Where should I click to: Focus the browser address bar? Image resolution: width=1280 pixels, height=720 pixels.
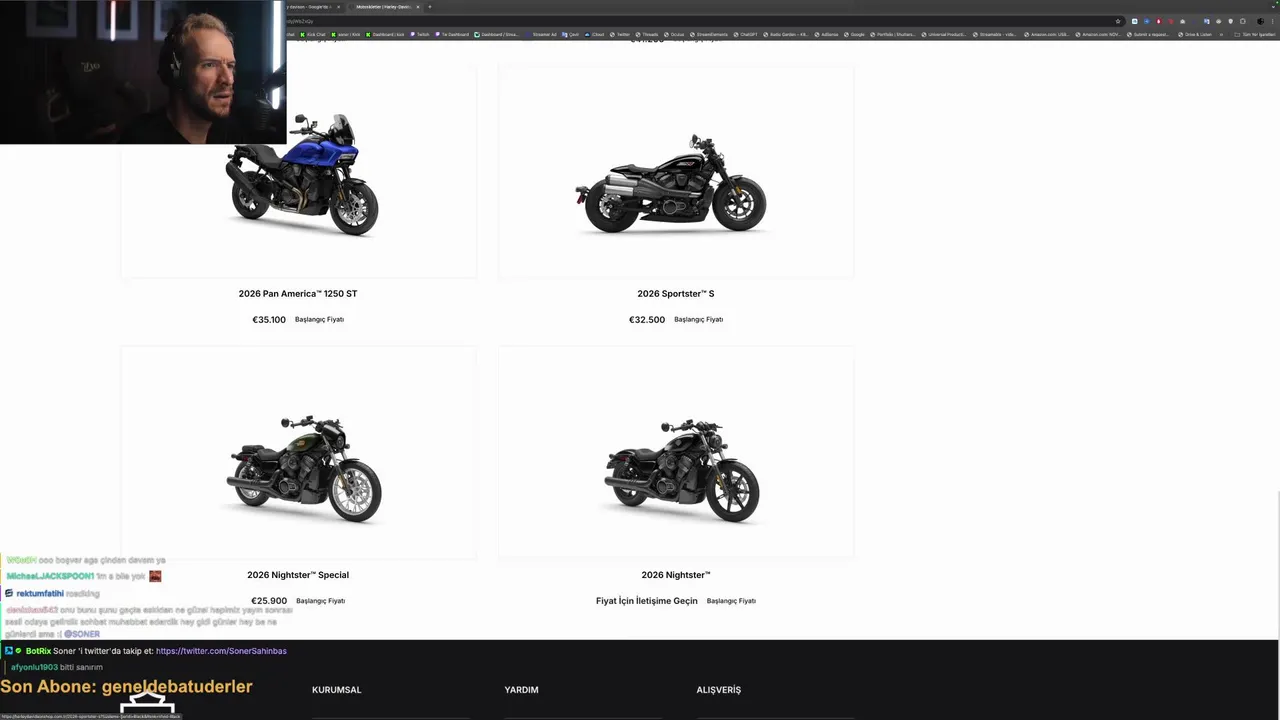pyautogui.click(x=700, y=21)
